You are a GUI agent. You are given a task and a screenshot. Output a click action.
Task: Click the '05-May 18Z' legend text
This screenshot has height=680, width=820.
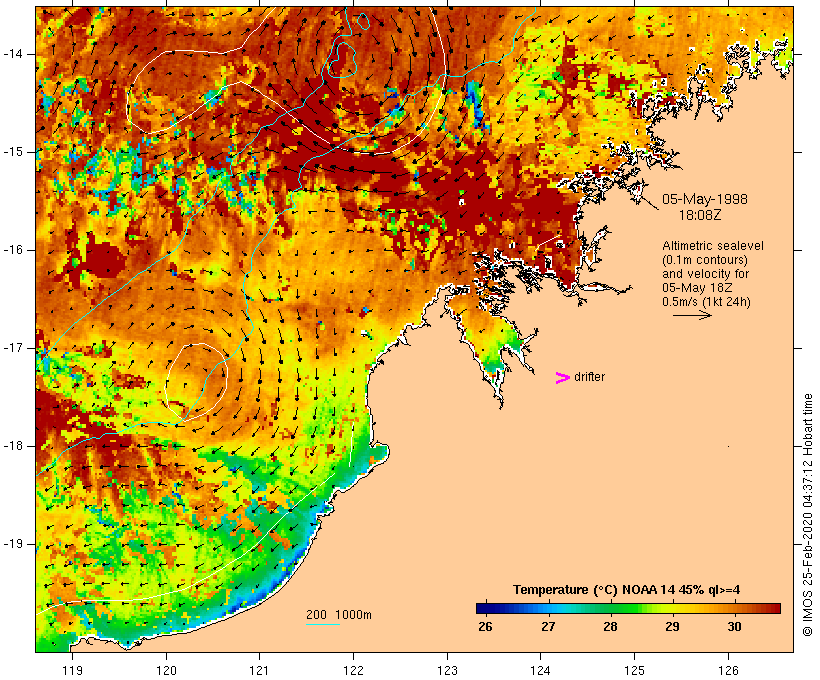[697, 288]
